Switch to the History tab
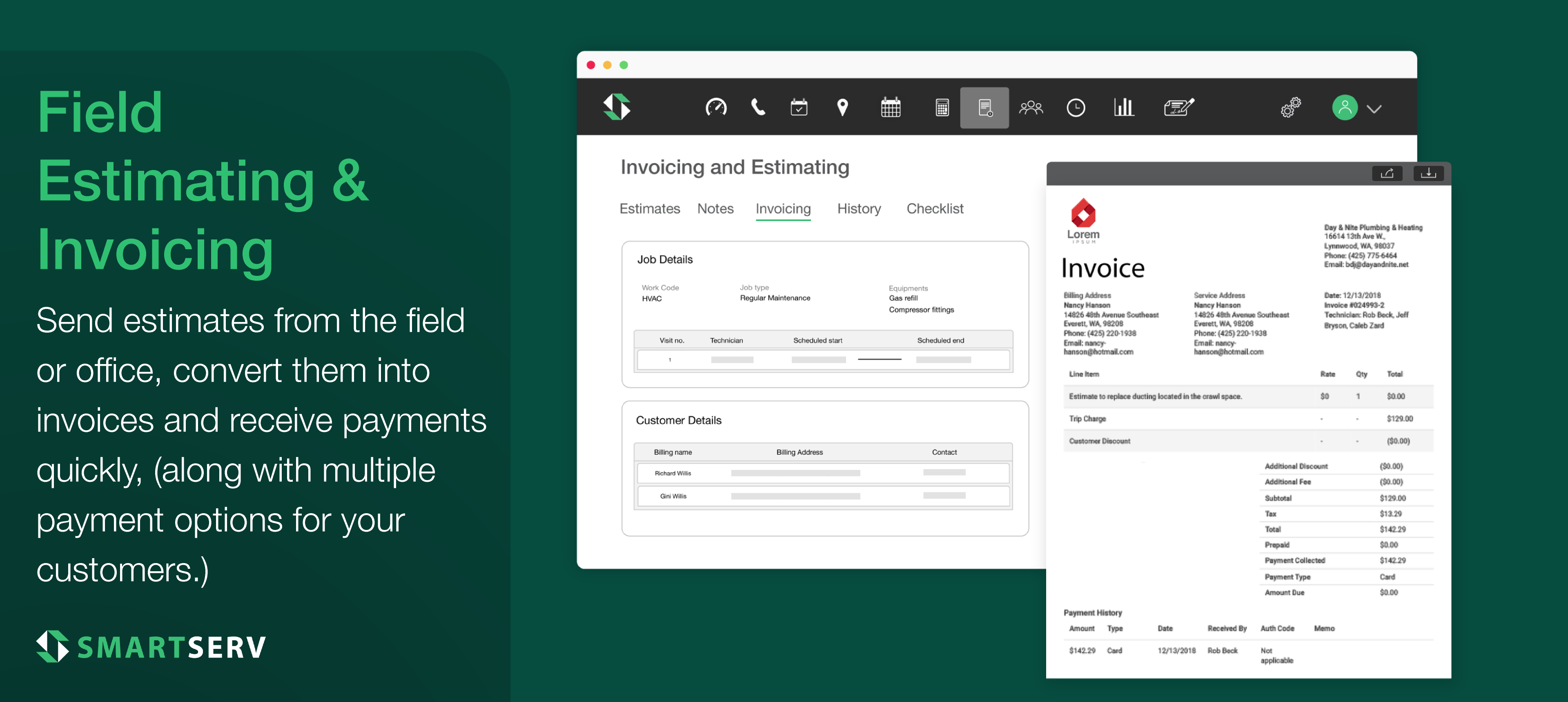Viewport: 1568px width, 702px height. click(858, 208)
